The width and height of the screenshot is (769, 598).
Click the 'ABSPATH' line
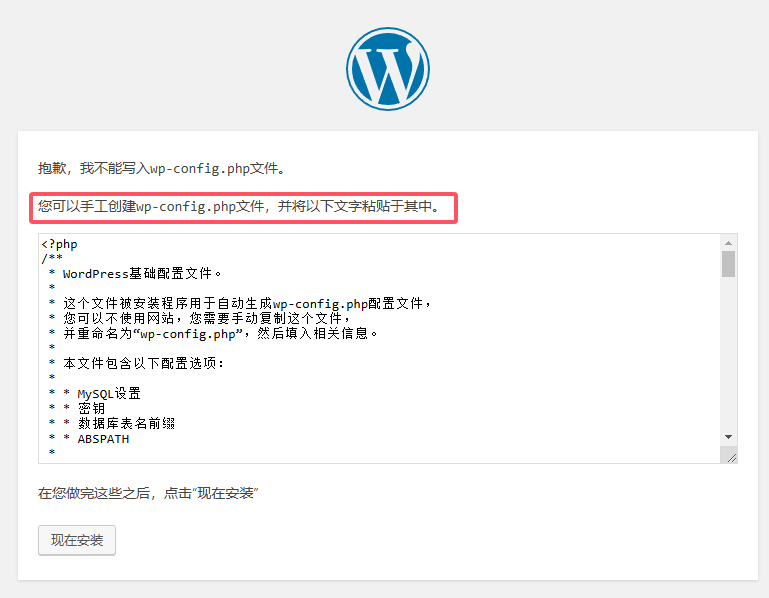(x=89, y=439)
